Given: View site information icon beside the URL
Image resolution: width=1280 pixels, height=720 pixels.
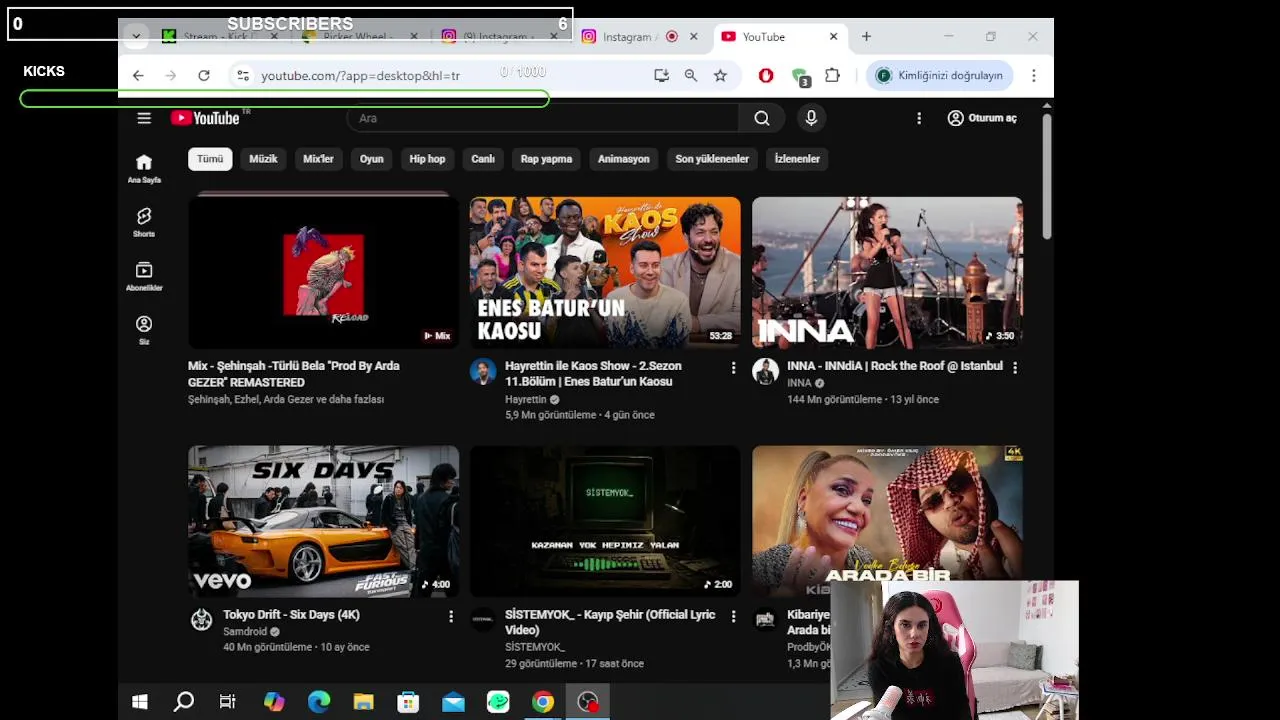Looking at the screenshot, I should (242, 75).
